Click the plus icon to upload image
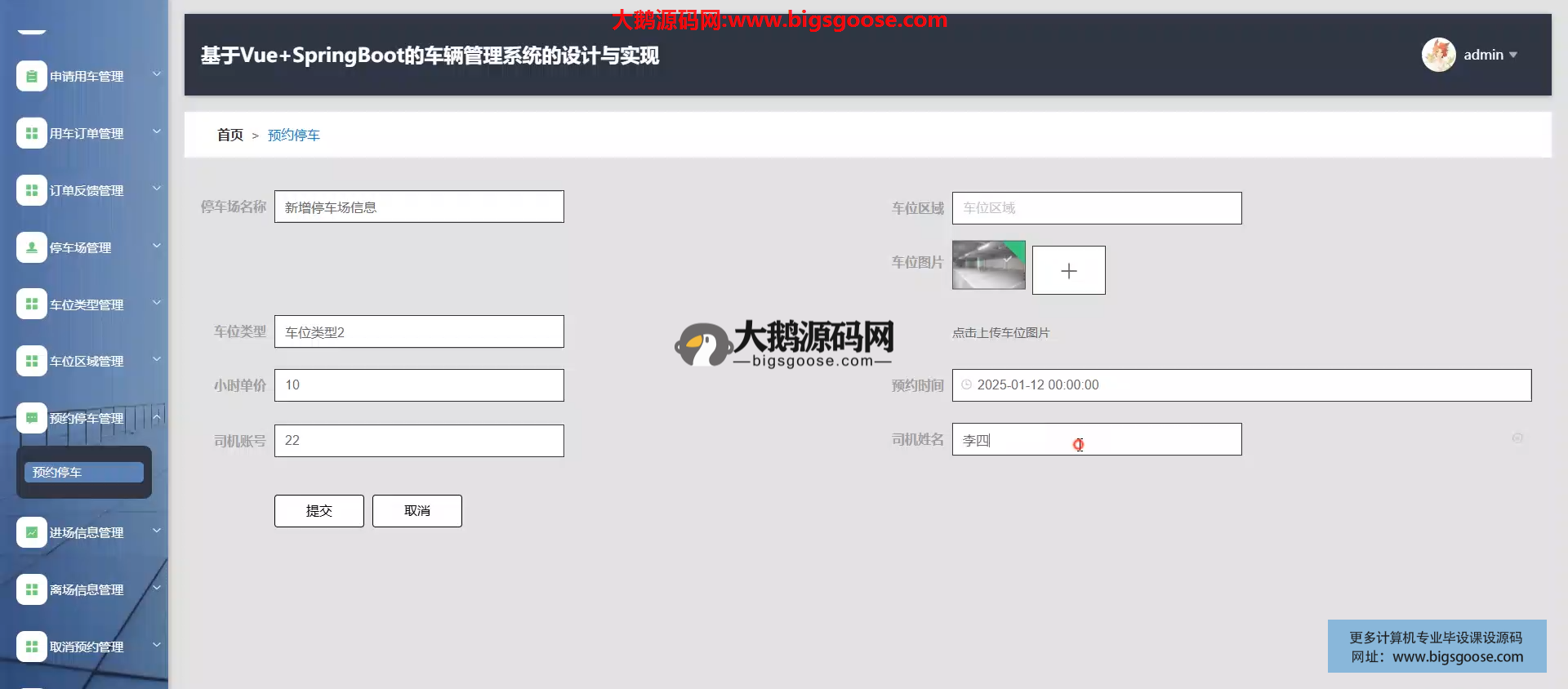1568x689 pixels. pyautogui.click(x=1068, y=270)
